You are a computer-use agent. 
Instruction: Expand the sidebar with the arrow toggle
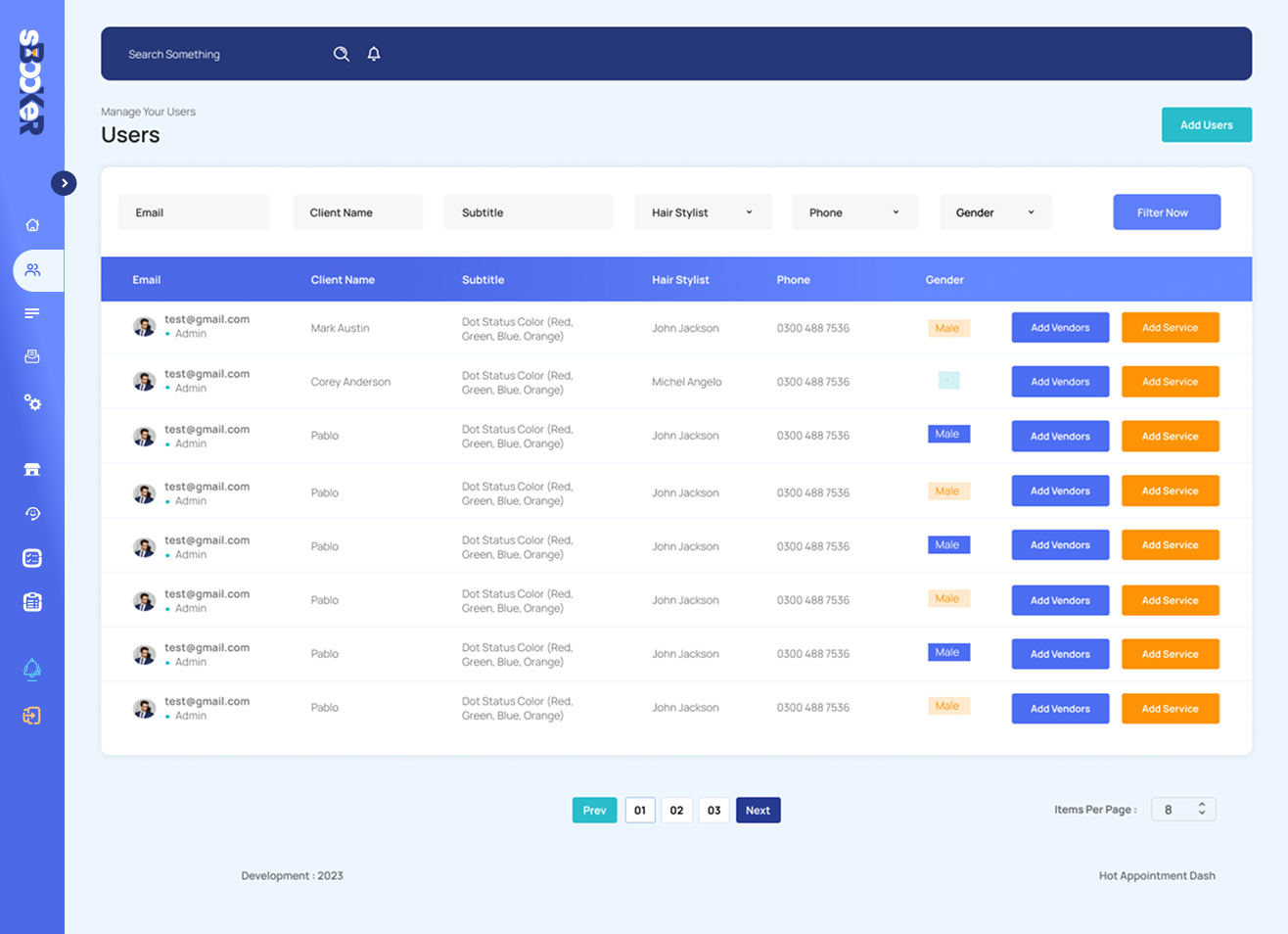[64, 183]
